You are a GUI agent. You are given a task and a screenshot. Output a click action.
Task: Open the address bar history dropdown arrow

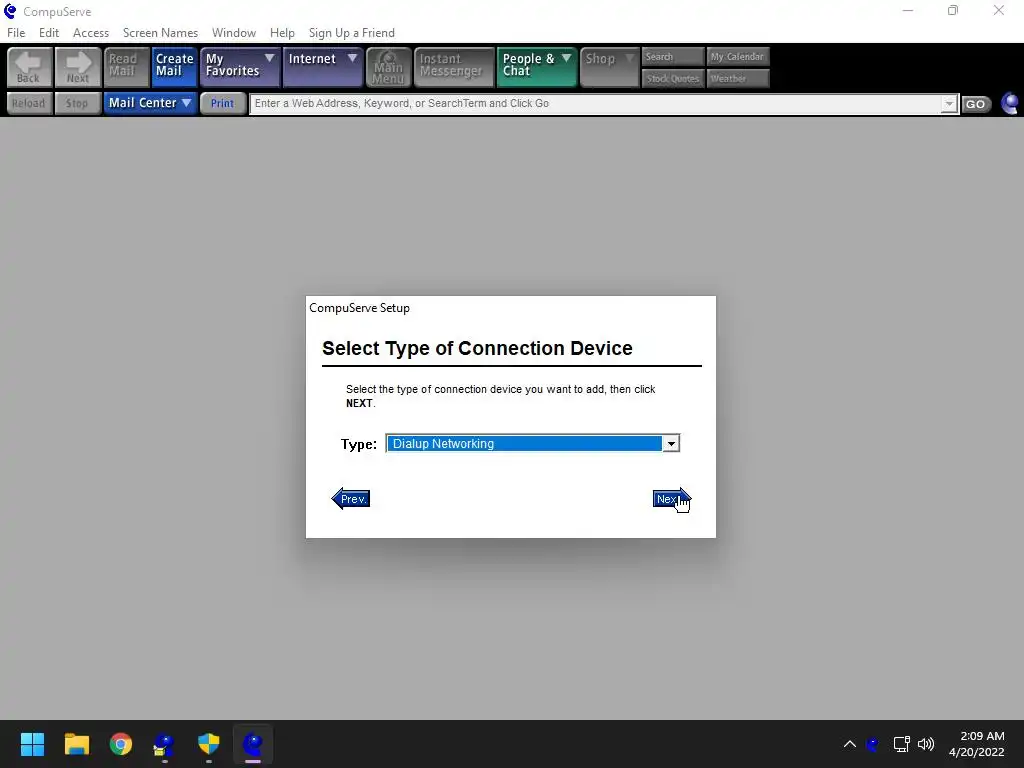coord(949,104)
